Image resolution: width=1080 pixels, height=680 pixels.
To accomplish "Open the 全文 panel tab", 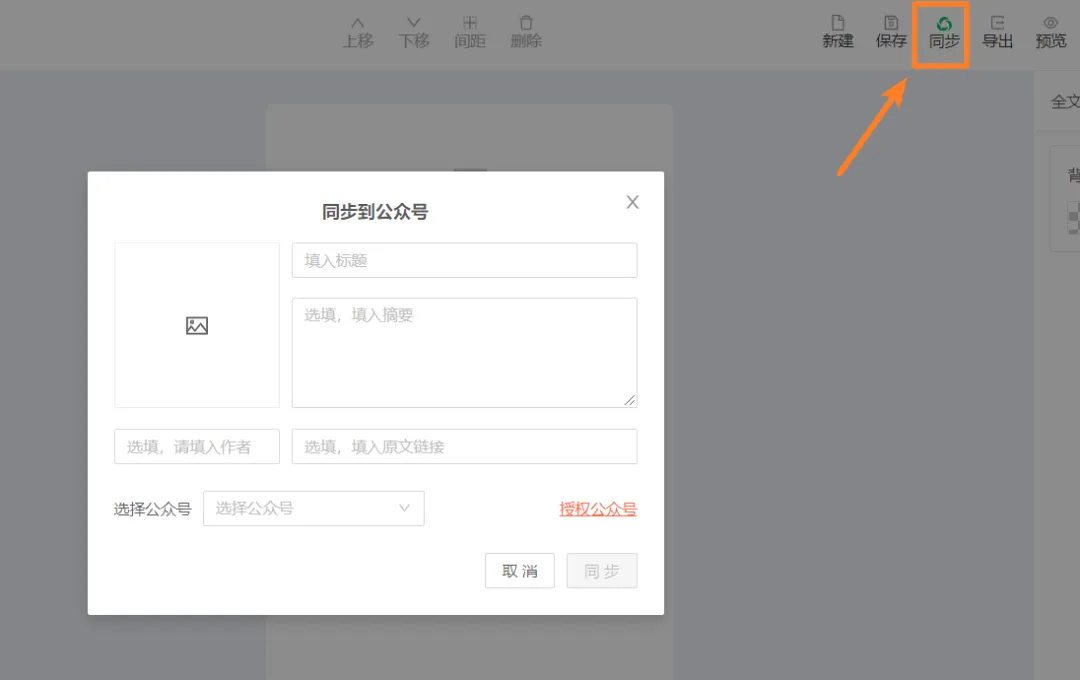I will (1065, 102).
